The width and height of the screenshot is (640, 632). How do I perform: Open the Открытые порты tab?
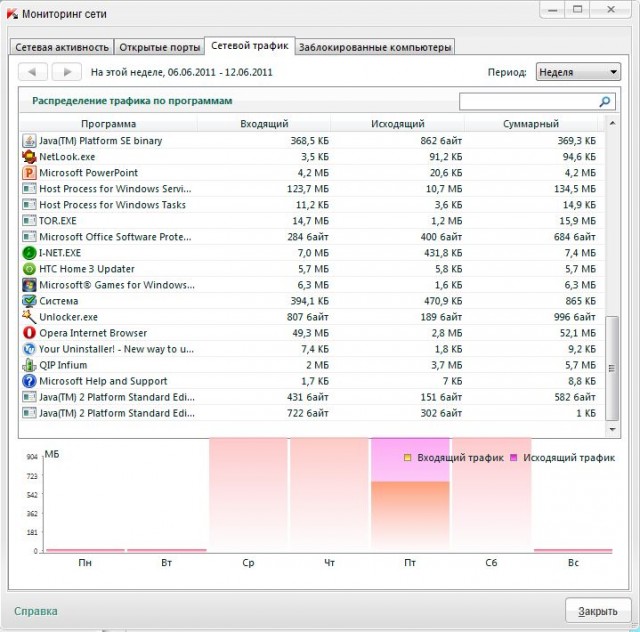pyautogui.click(x=158, y=47)
